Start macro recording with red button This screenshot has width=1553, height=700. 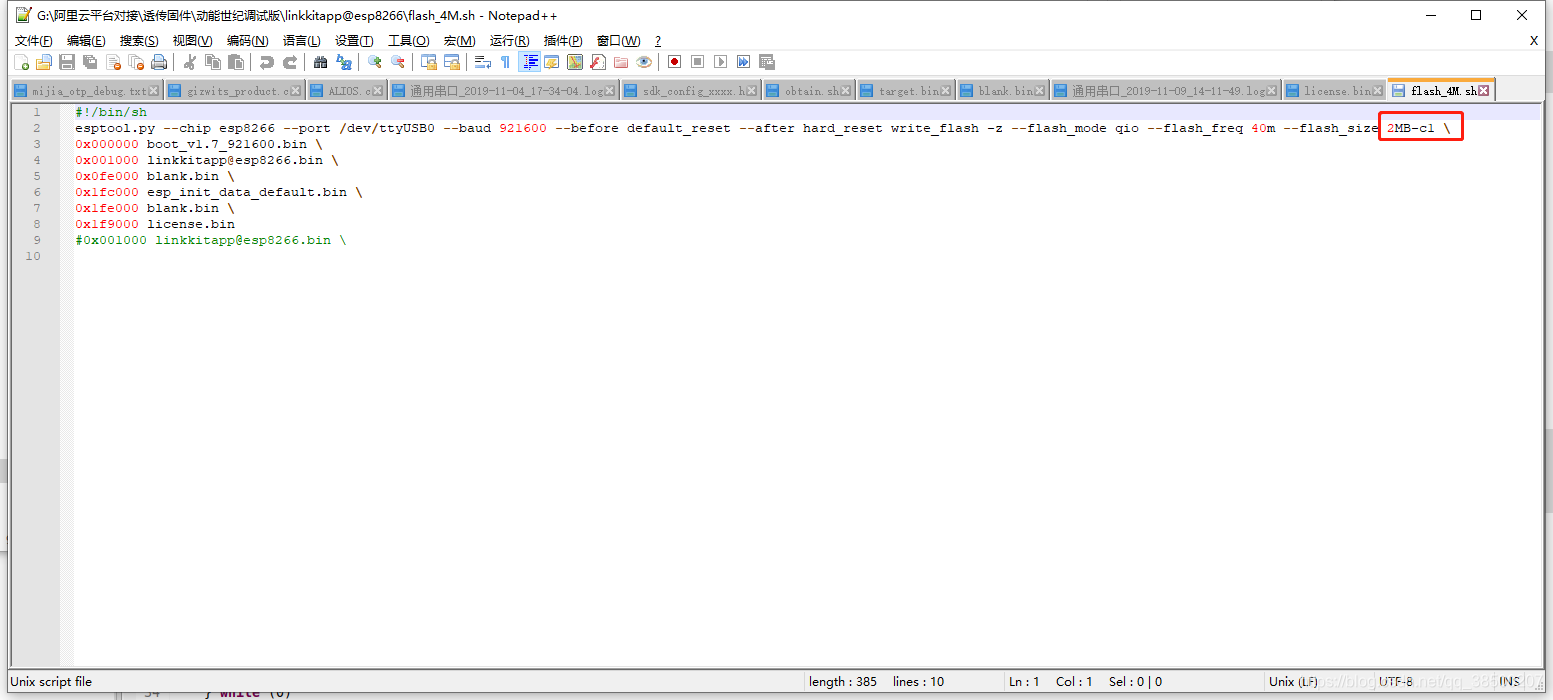pyautogui.click(x=674, y=62)
